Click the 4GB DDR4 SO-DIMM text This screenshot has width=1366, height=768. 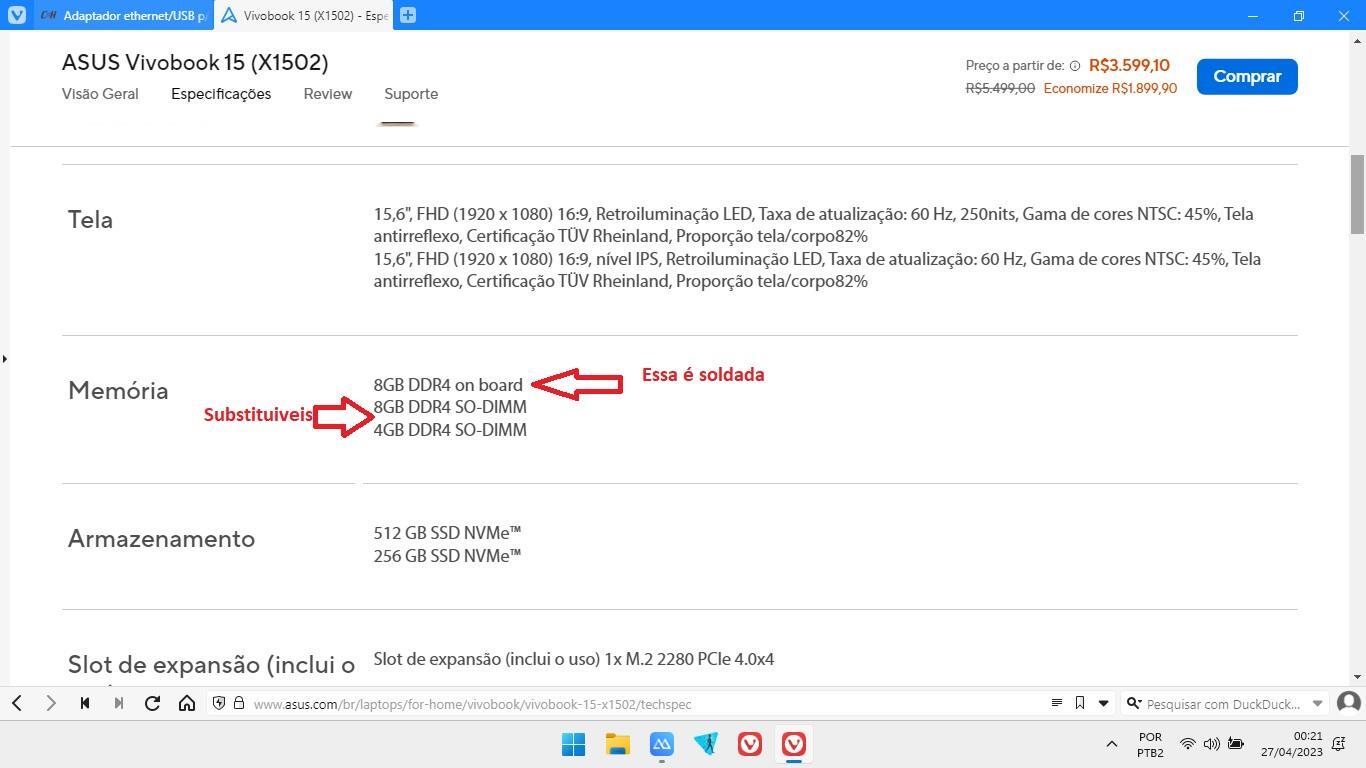coord(450,430)
